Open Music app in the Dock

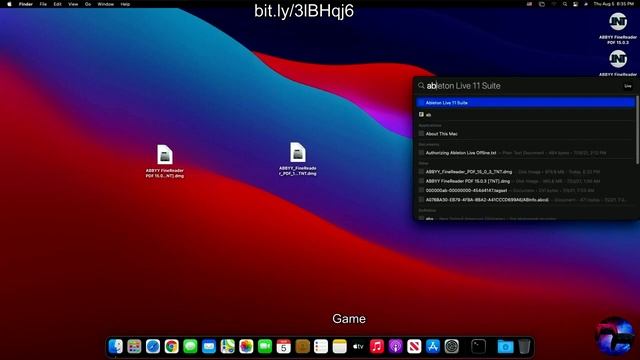point(377,347)
